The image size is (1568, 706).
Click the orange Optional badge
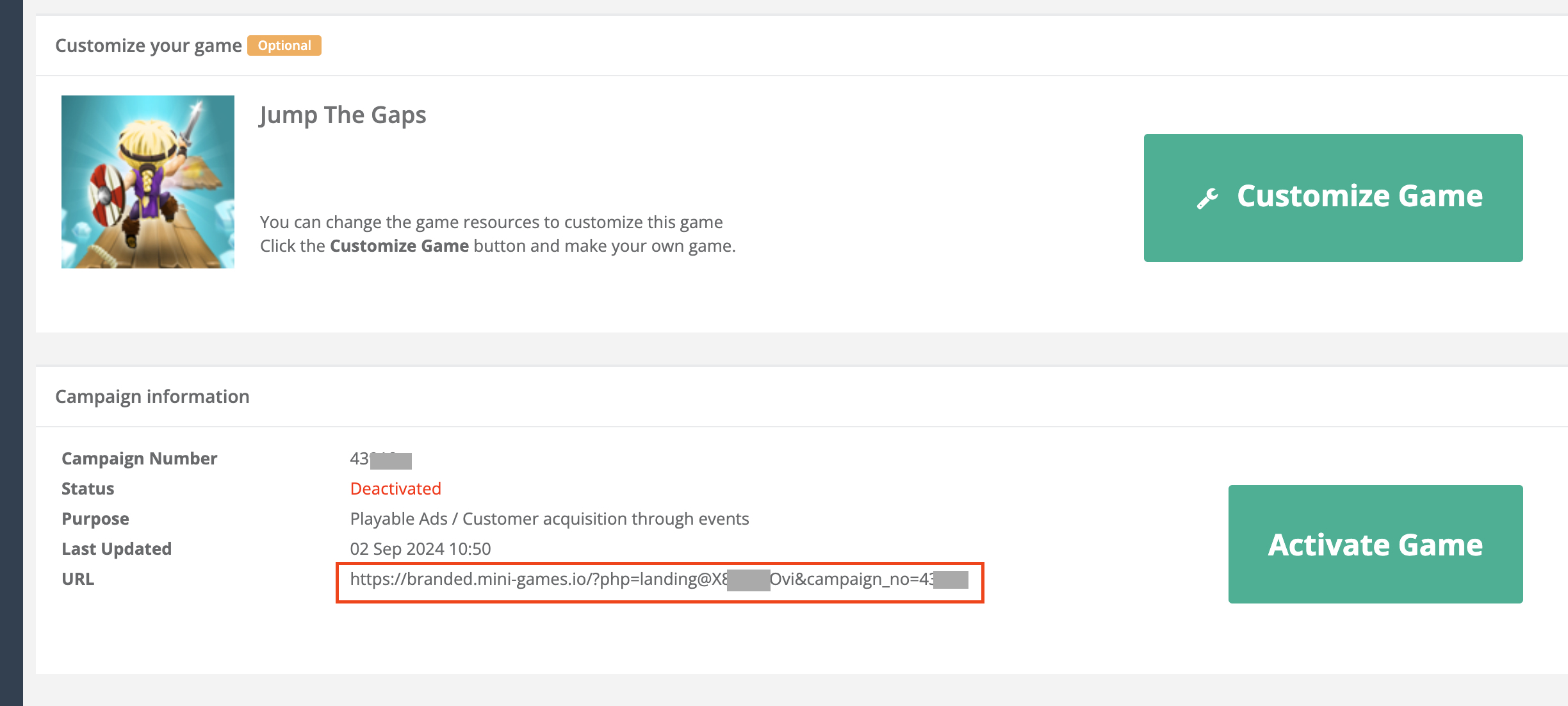[284, 45]
